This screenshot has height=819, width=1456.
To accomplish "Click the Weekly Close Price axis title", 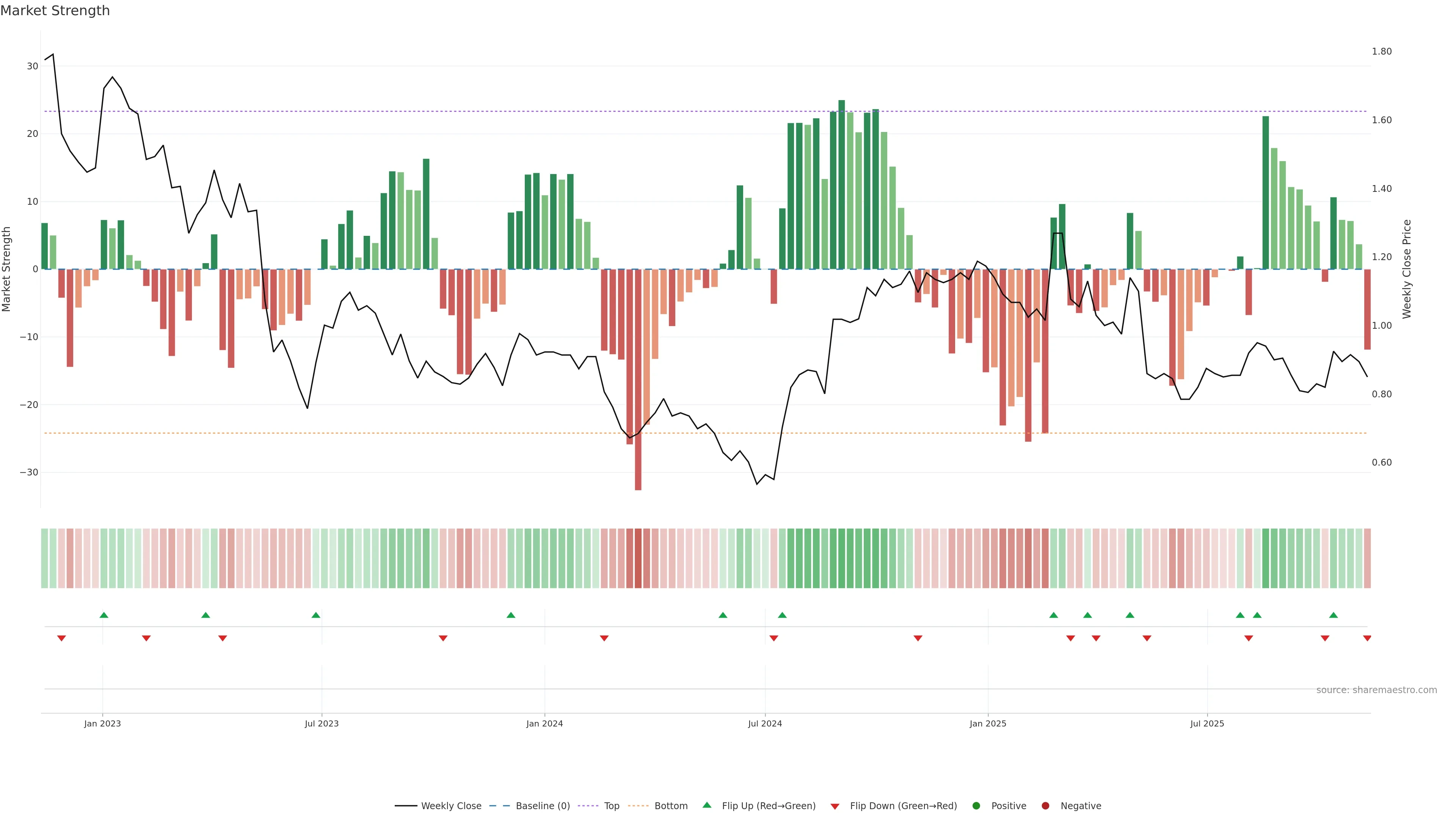I will tap(1407, 269).
